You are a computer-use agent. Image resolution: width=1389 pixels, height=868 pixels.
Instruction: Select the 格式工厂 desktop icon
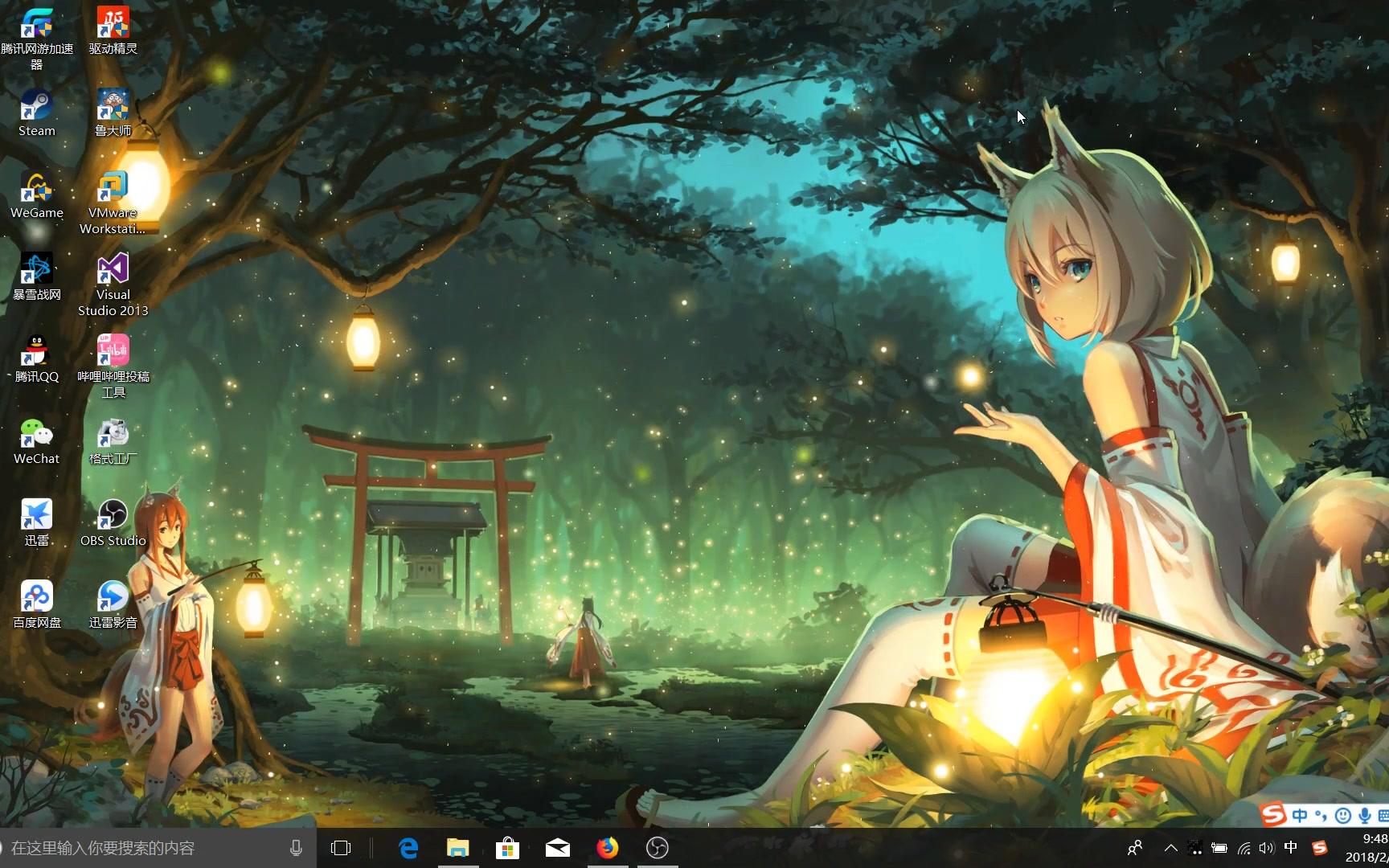pyautogui.click(x=113, y=440)
